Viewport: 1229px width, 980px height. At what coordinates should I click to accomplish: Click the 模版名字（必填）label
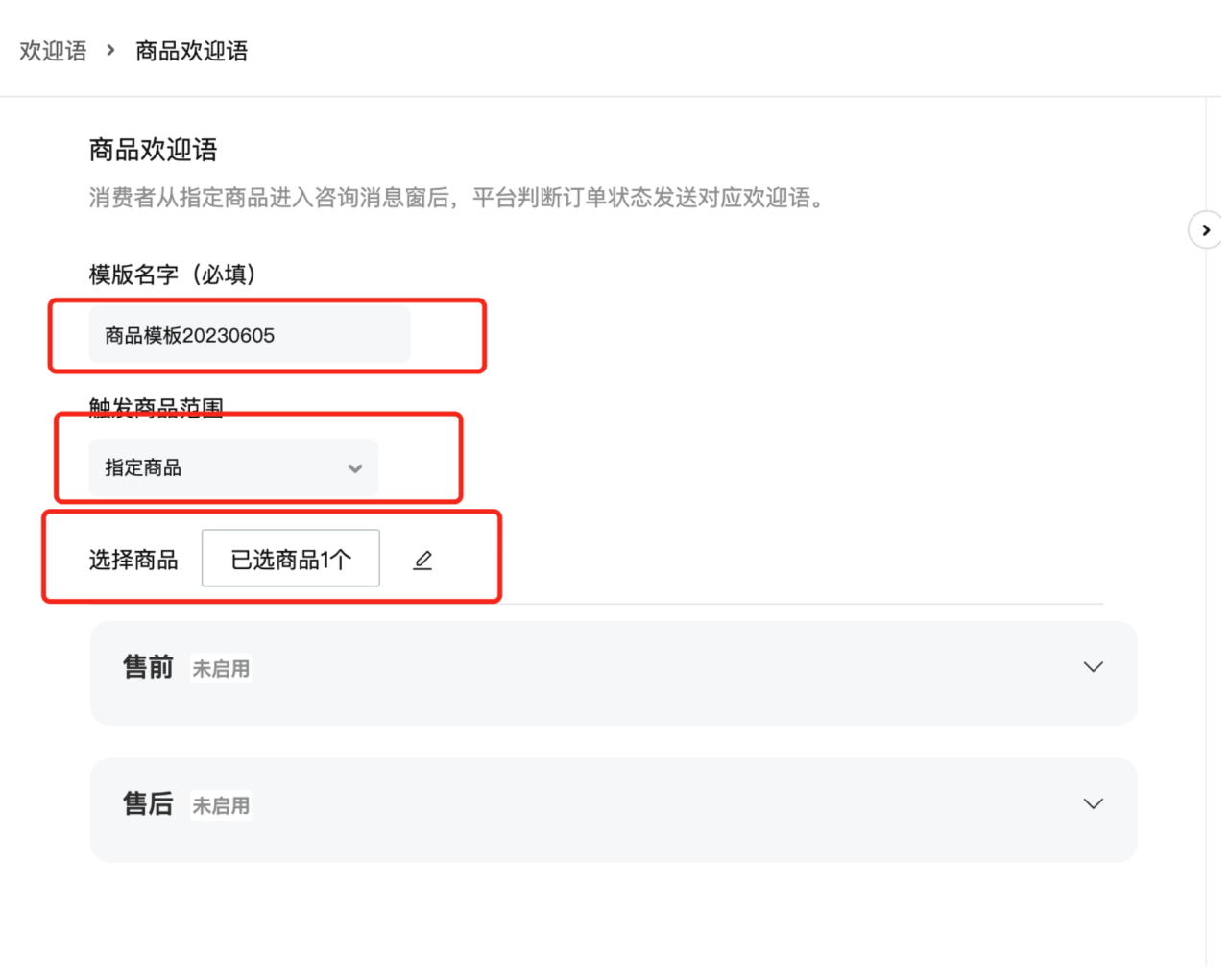coord(173,275)
